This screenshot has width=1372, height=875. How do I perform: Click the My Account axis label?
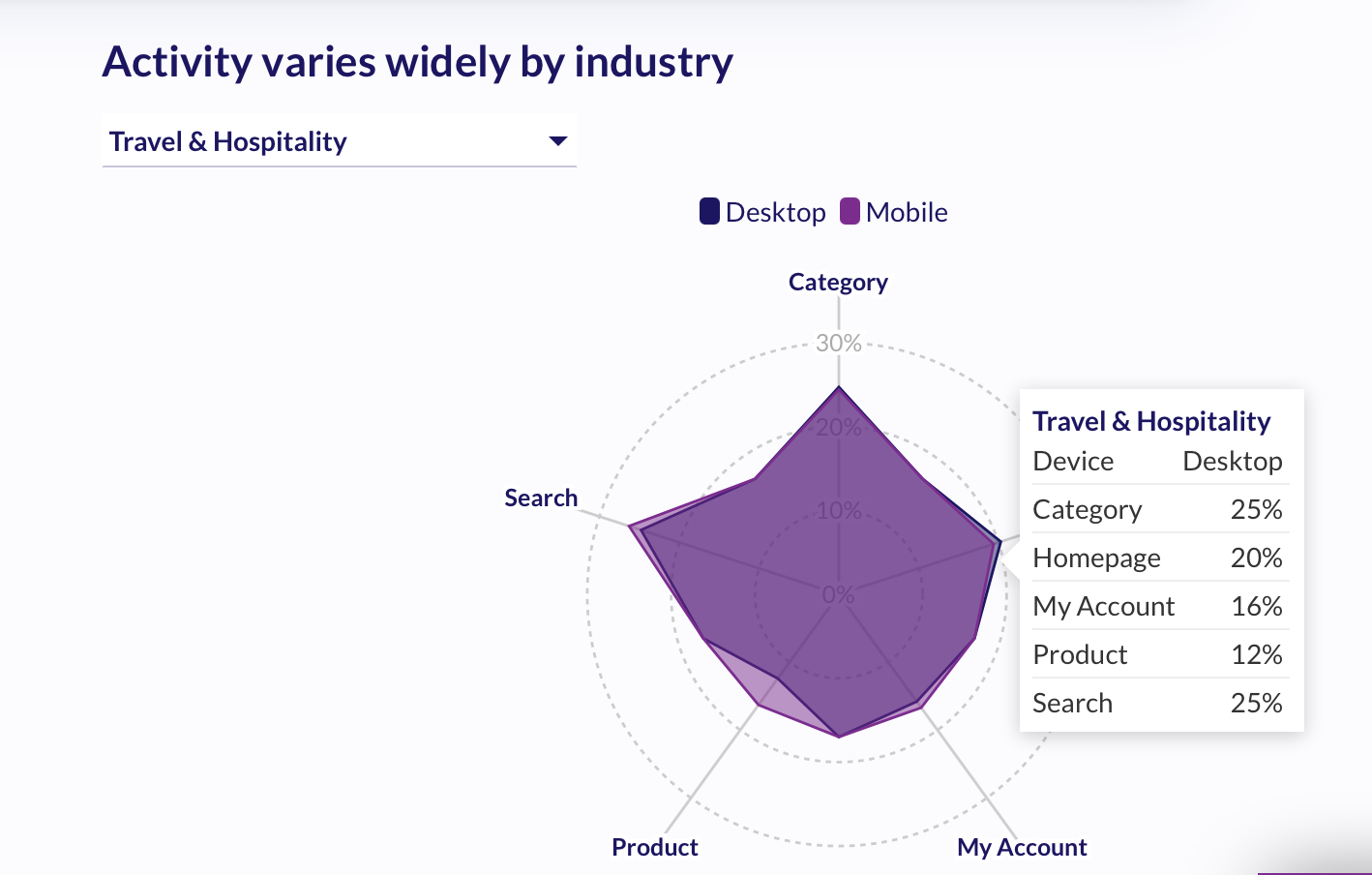[1022, 847]
